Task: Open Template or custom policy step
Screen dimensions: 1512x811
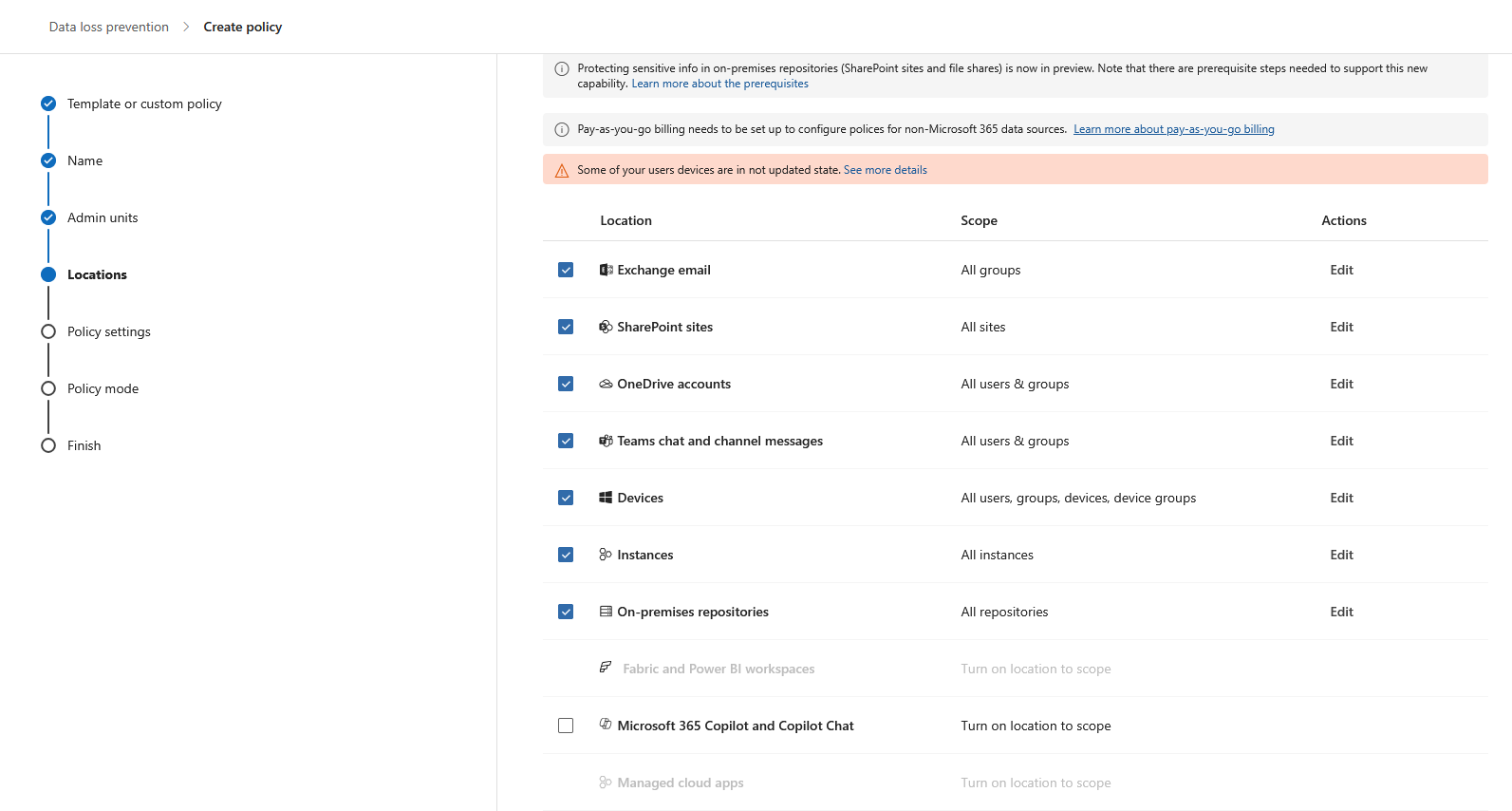Action: coord(144,104)
